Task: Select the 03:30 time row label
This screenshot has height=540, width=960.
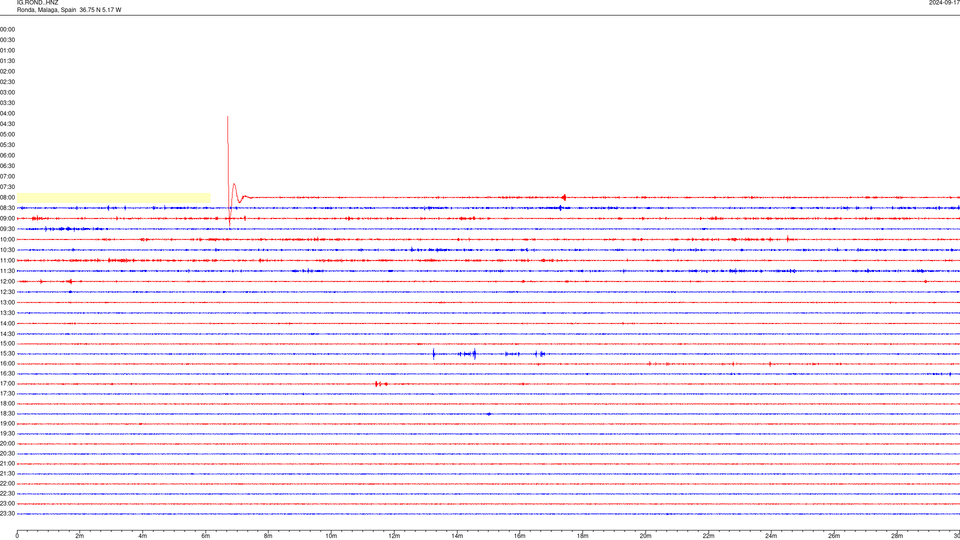Action: (7, 103)
